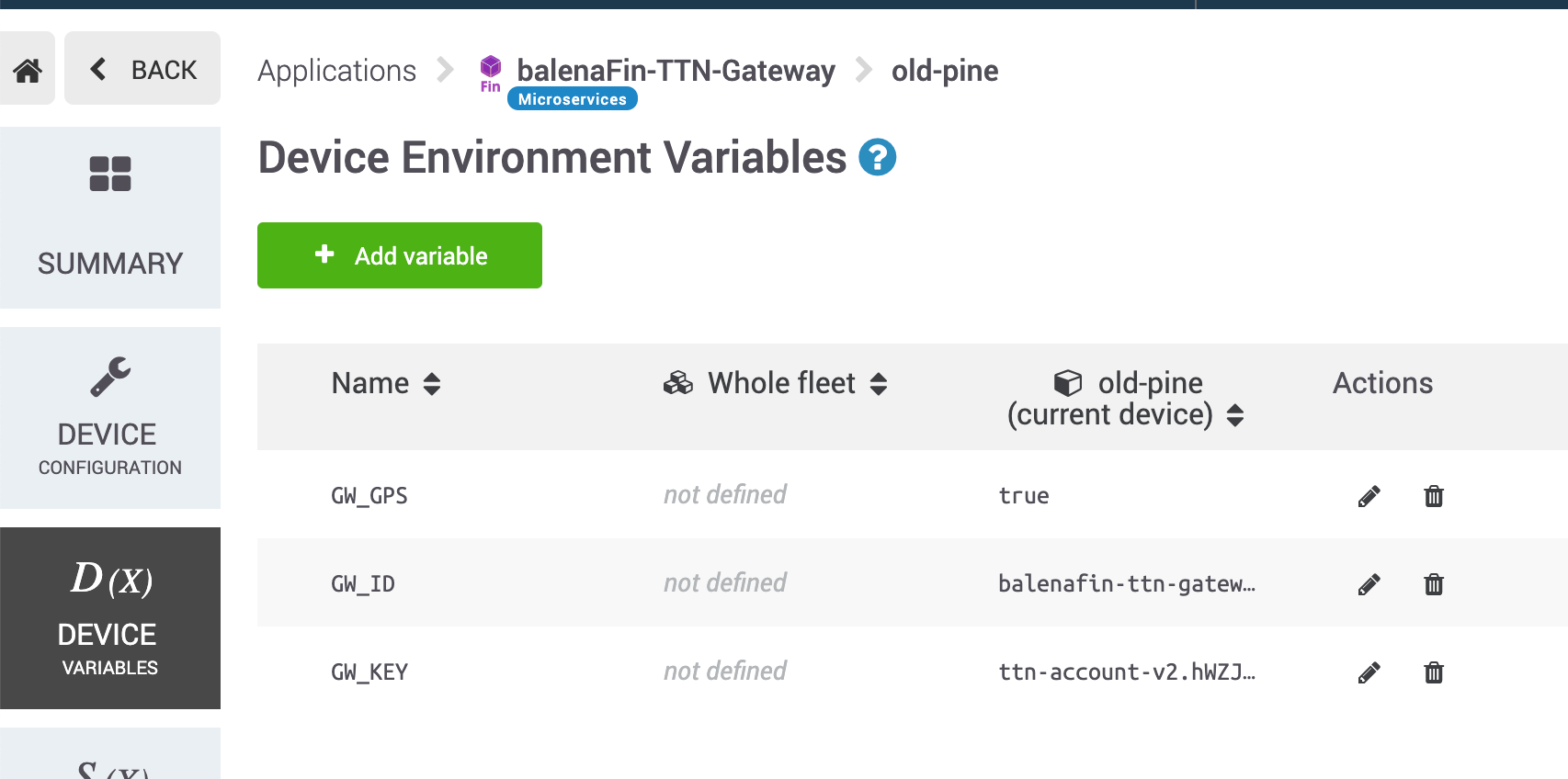Click the home icon button

(28, 69)
